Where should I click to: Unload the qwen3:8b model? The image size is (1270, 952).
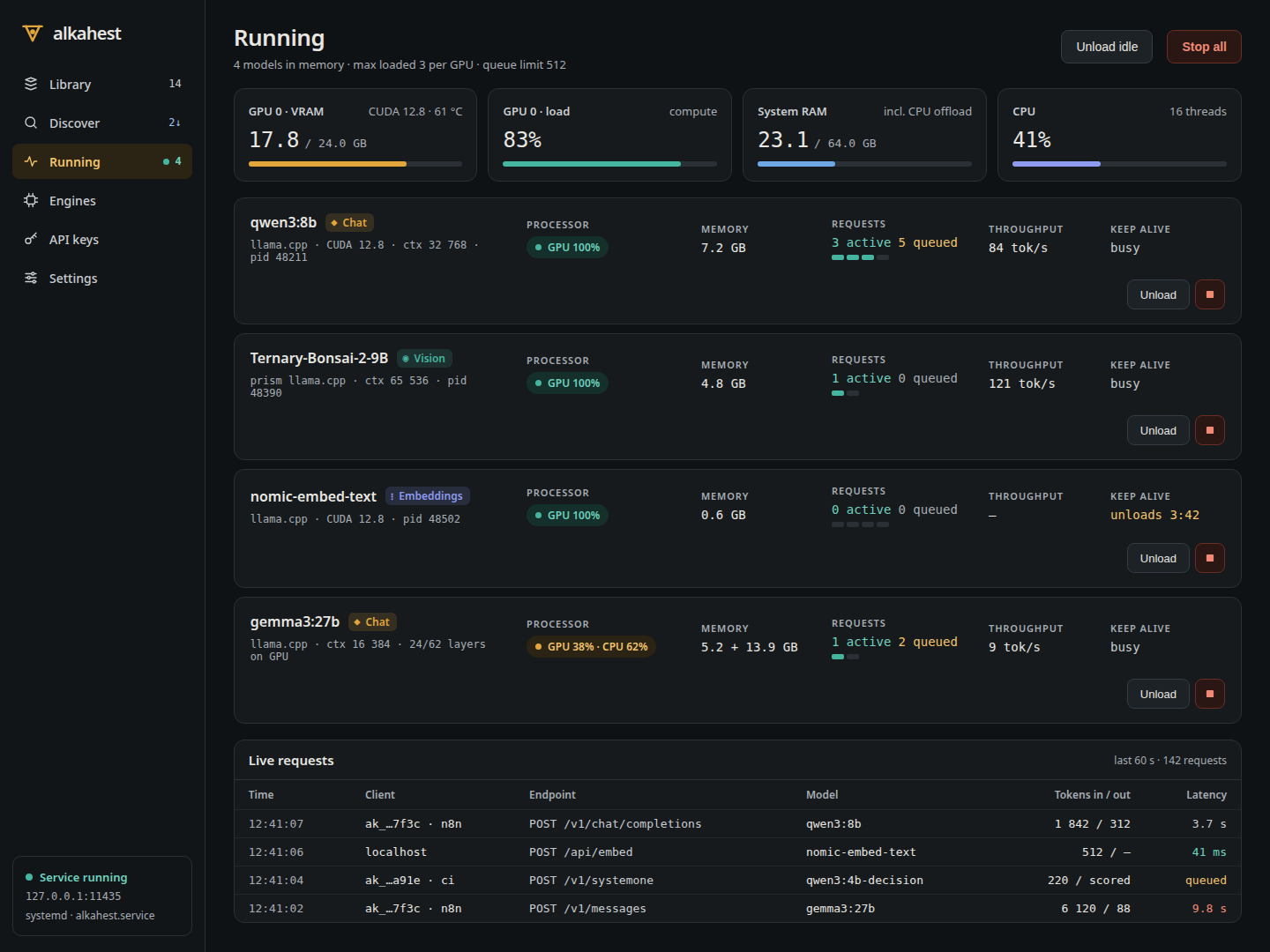pos(1158,294)
